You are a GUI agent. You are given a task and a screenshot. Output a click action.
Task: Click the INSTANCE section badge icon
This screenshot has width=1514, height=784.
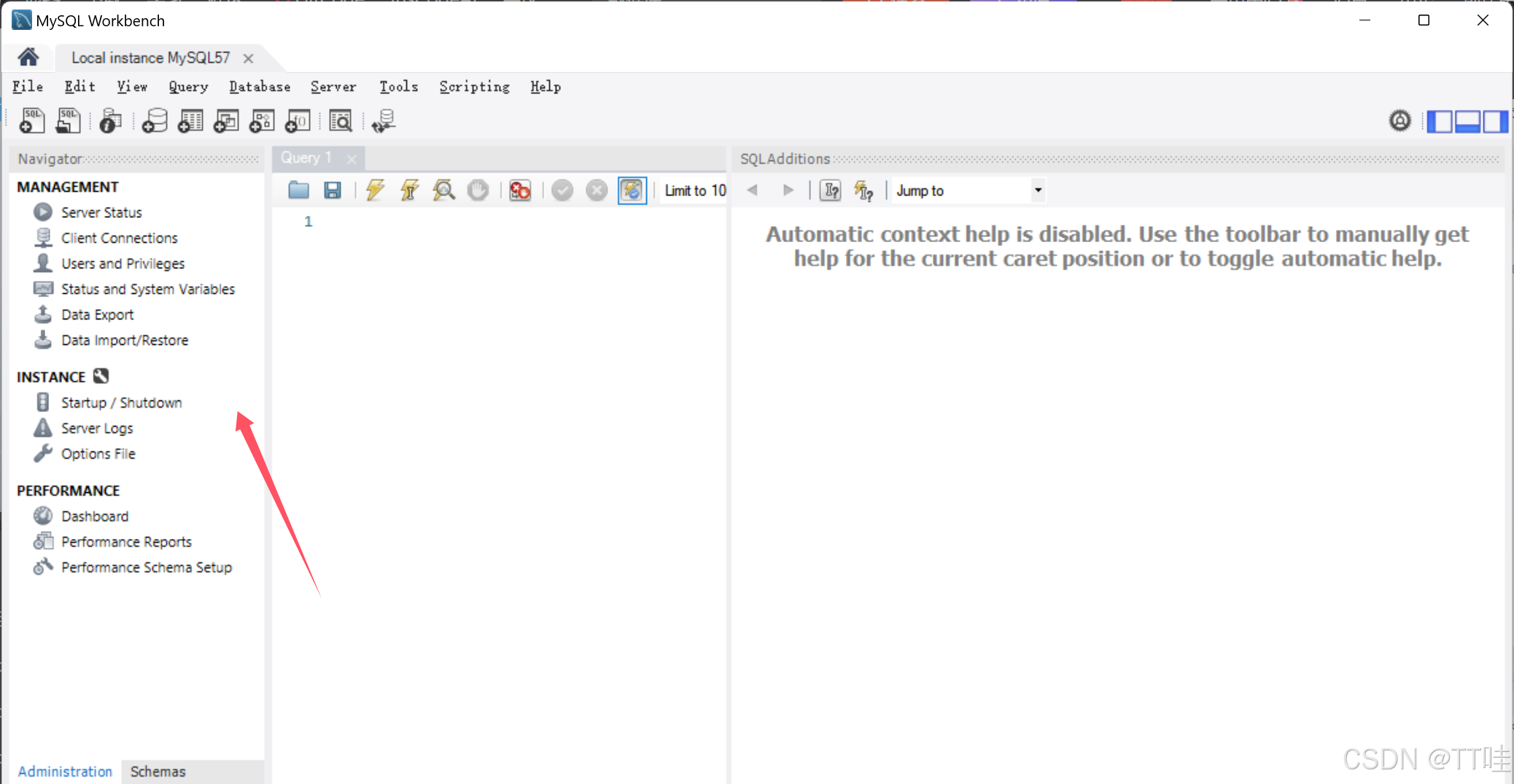(101, 376)
